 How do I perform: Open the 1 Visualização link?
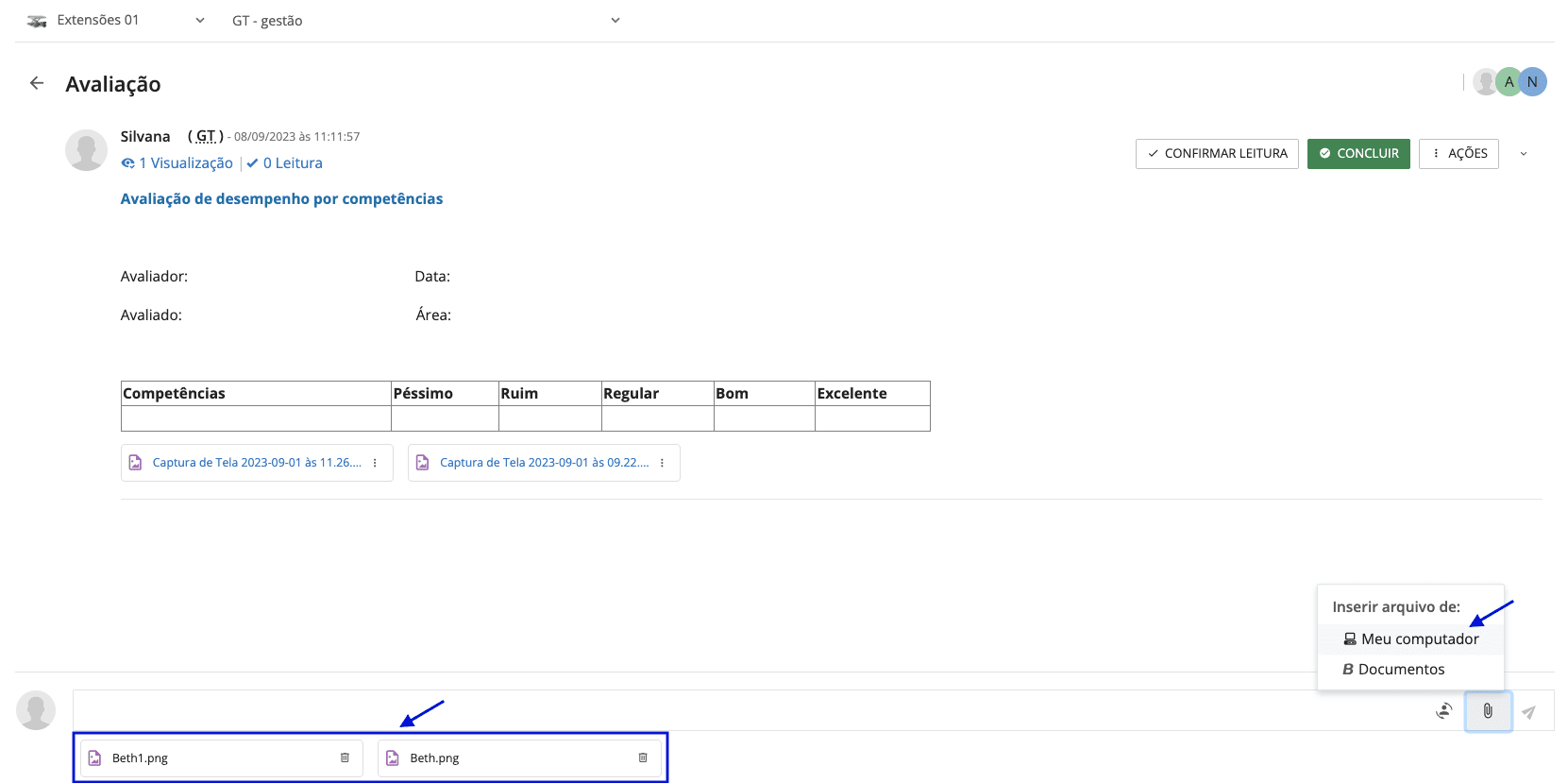click(x=177, y=163)
